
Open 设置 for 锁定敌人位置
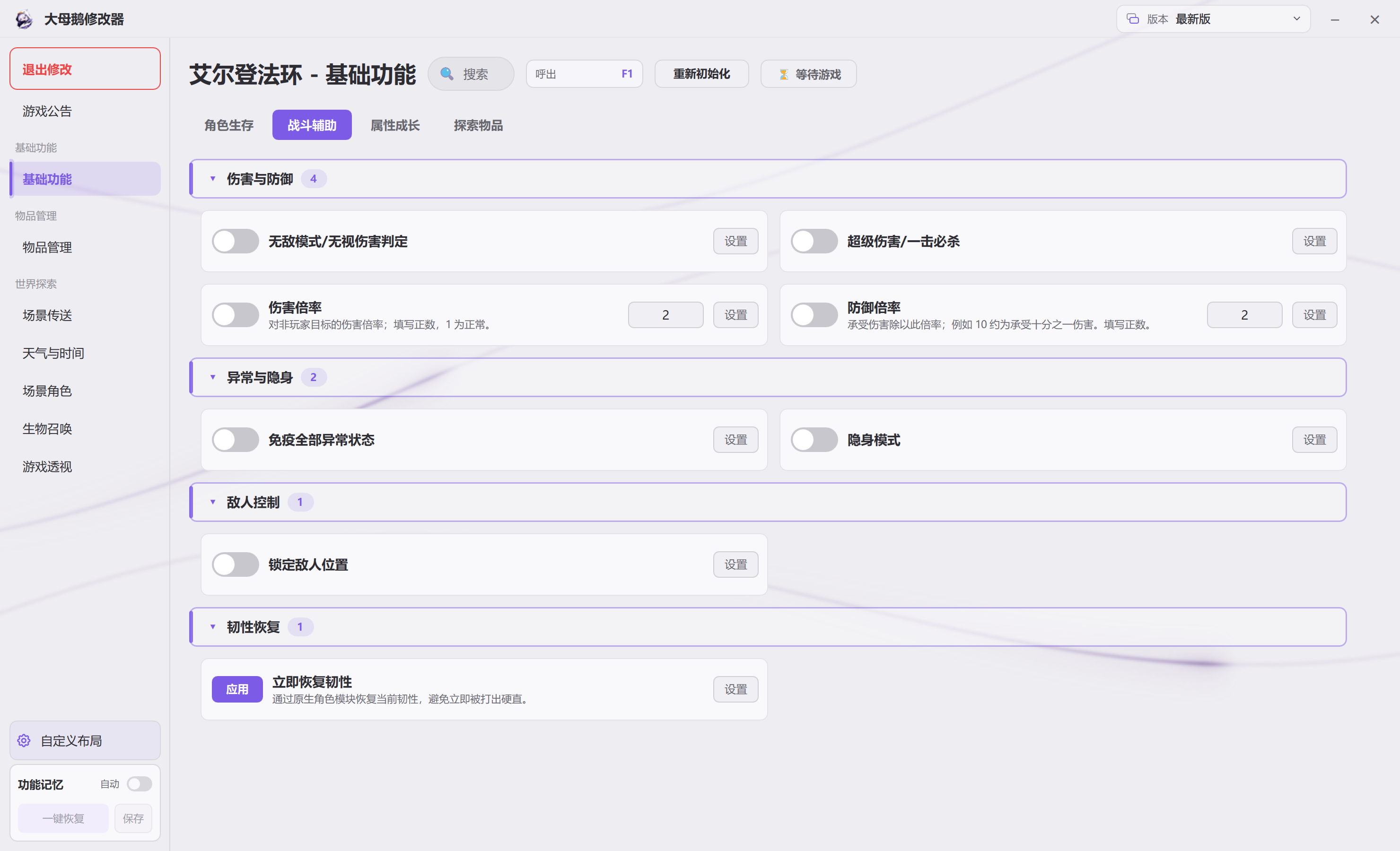[x=735, y=564]
